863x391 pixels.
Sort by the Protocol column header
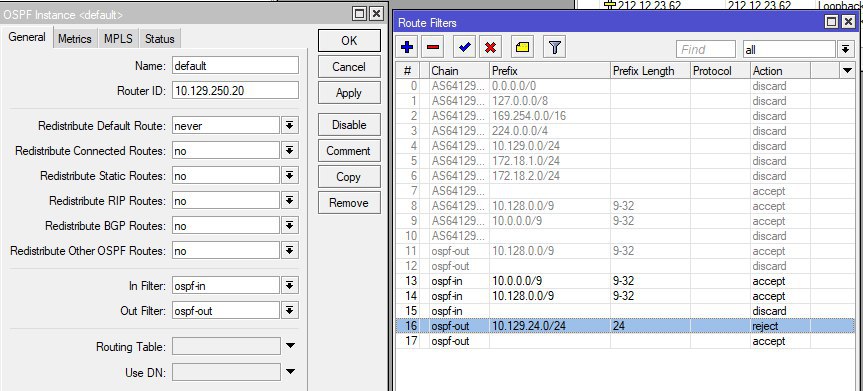[x=720, y=70]
